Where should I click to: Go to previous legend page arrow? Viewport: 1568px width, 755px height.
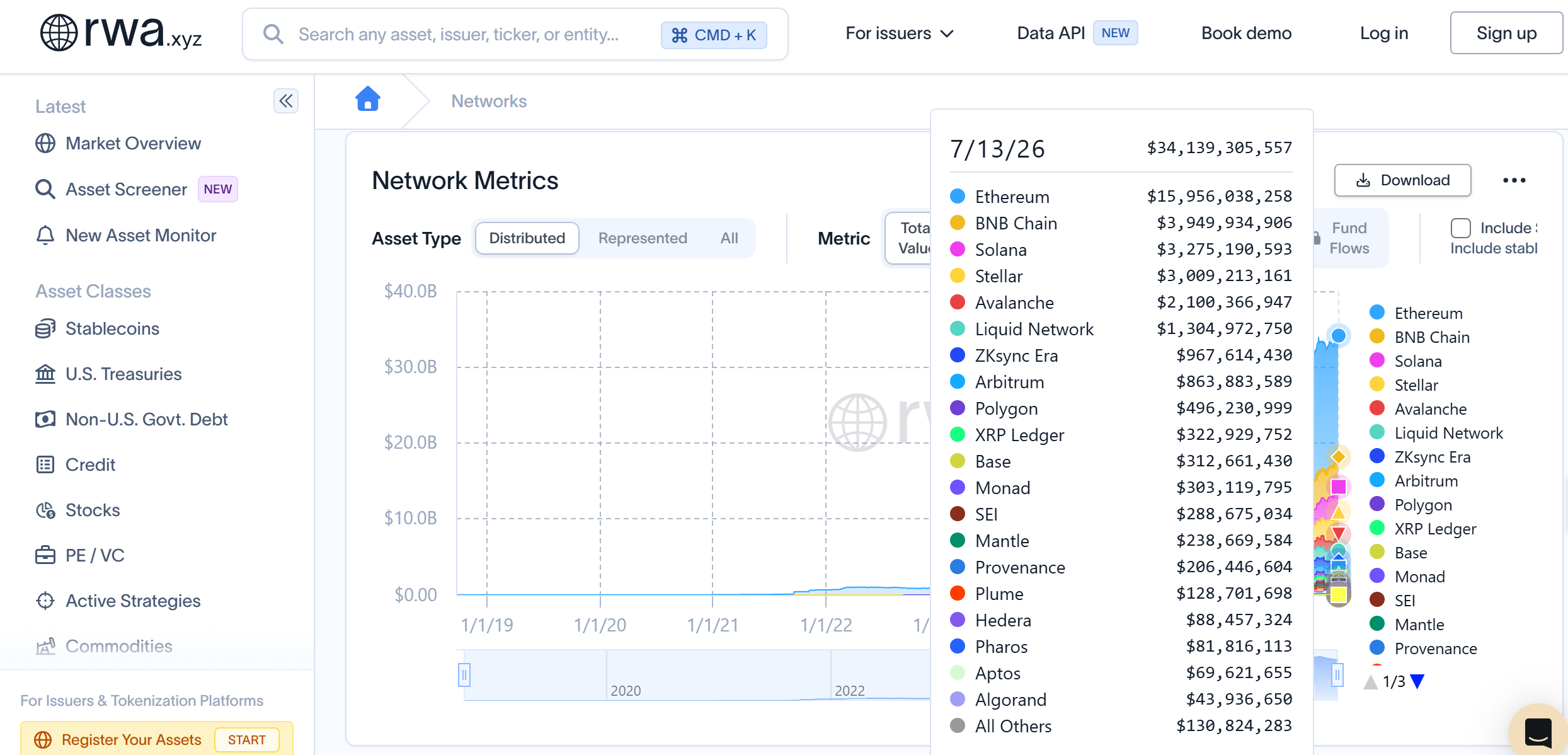tap(1371, 681)
